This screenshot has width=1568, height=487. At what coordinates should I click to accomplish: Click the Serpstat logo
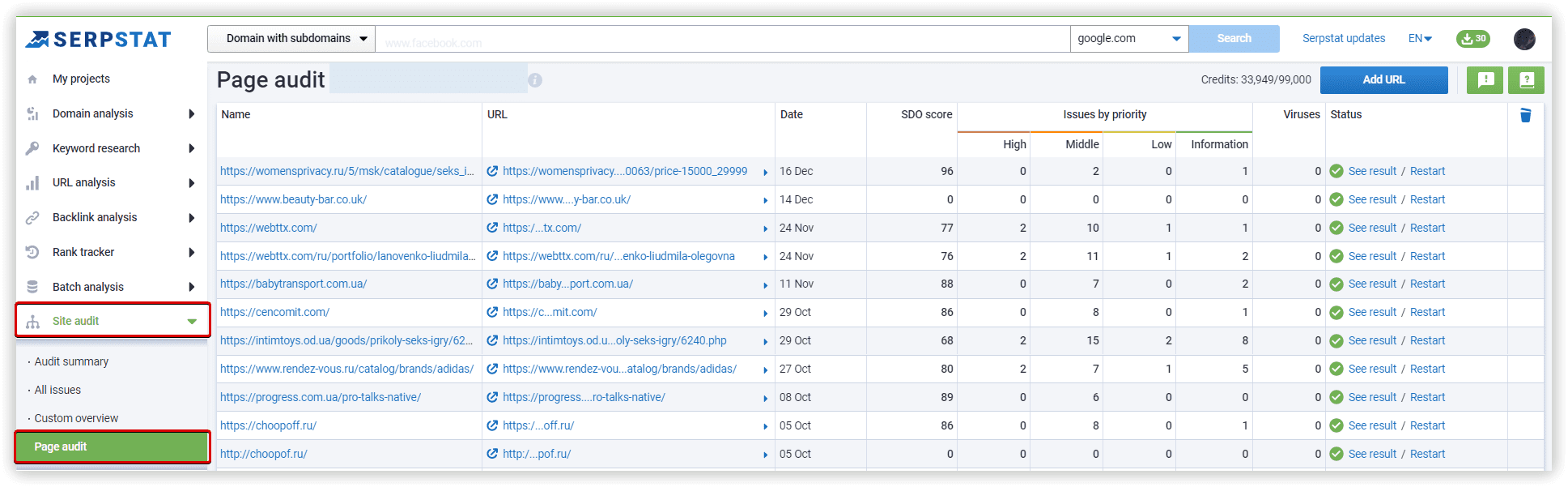[x=97, y=39]
